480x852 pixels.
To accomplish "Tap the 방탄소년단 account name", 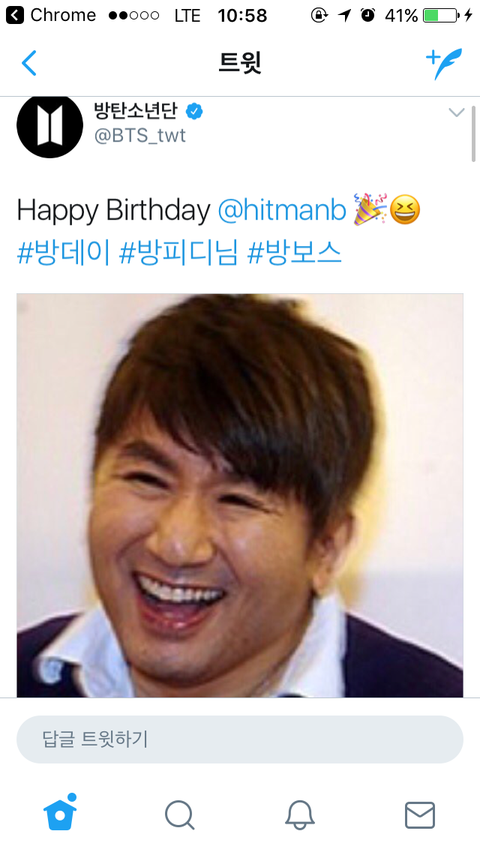I will [136, 111].
